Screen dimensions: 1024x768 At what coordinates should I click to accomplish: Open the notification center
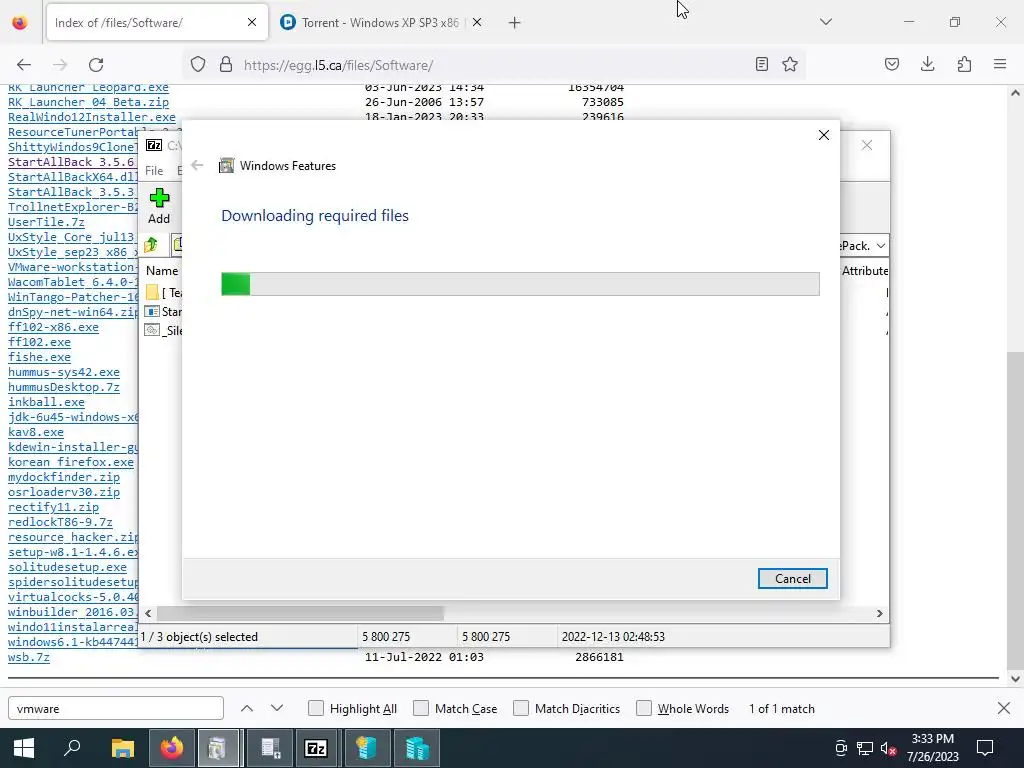[985, 748]
